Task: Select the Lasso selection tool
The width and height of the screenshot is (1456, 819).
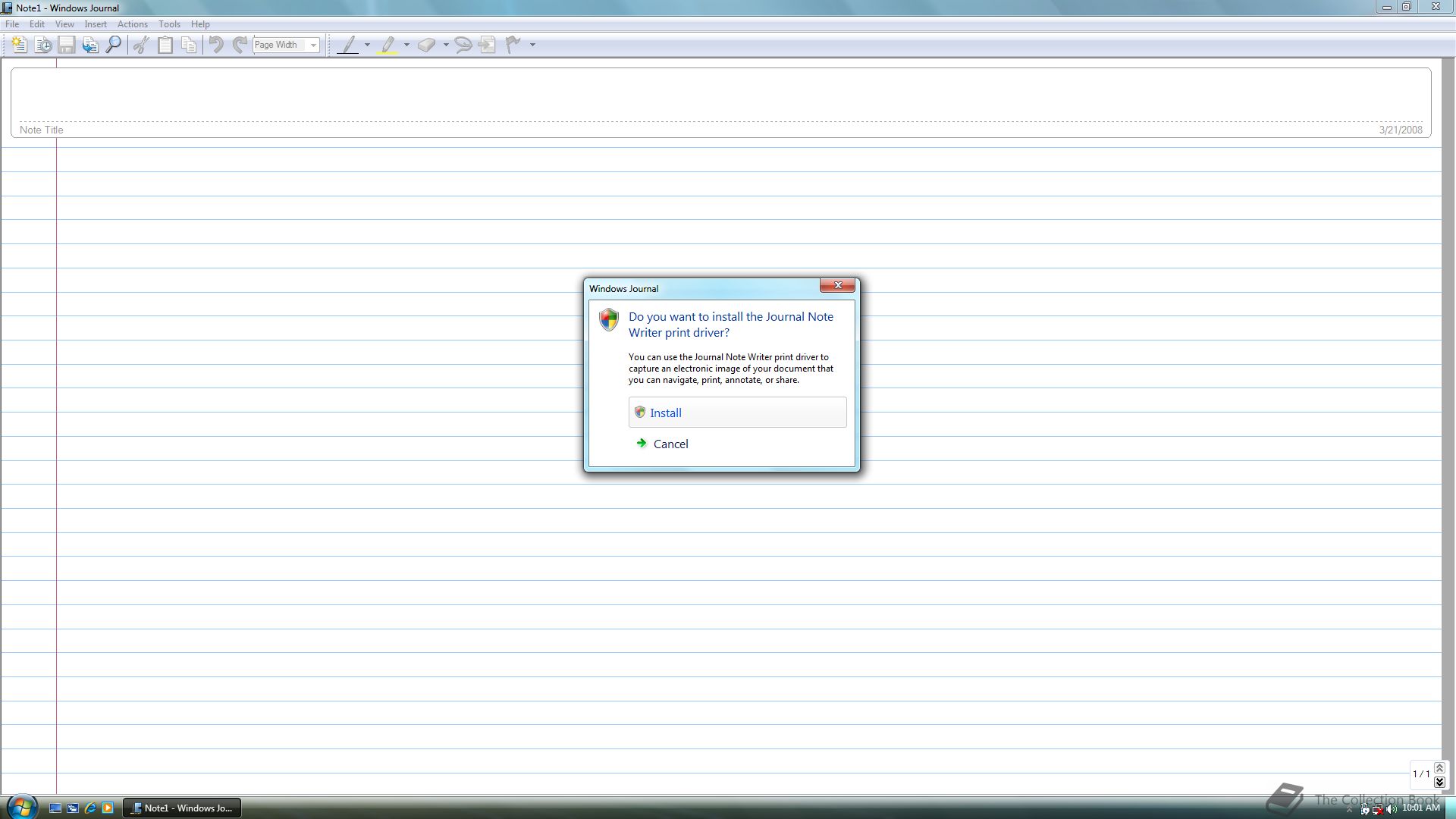Action: click(463, 45)
